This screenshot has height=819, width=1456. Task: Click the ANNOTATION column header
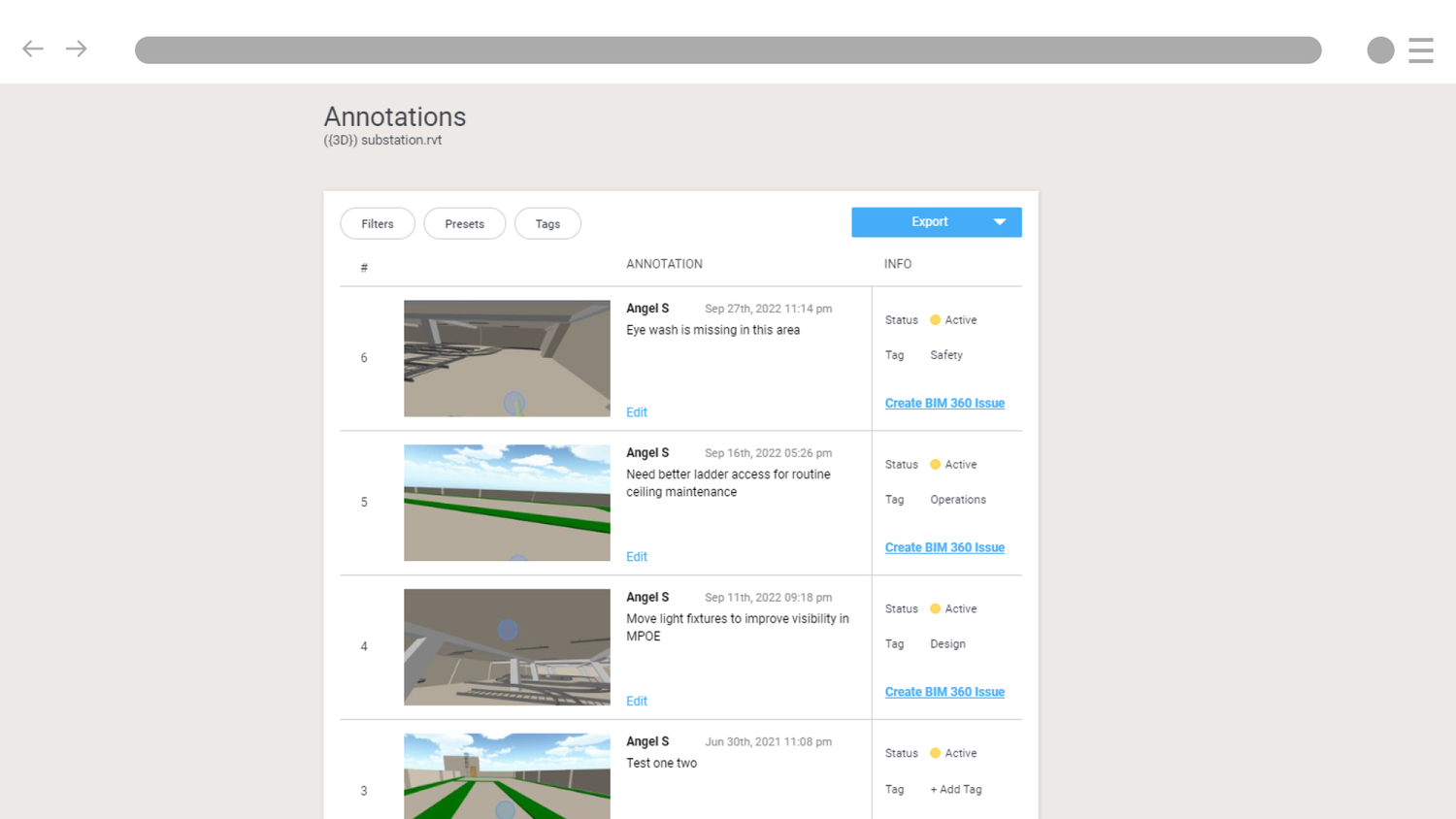(664, 263)
